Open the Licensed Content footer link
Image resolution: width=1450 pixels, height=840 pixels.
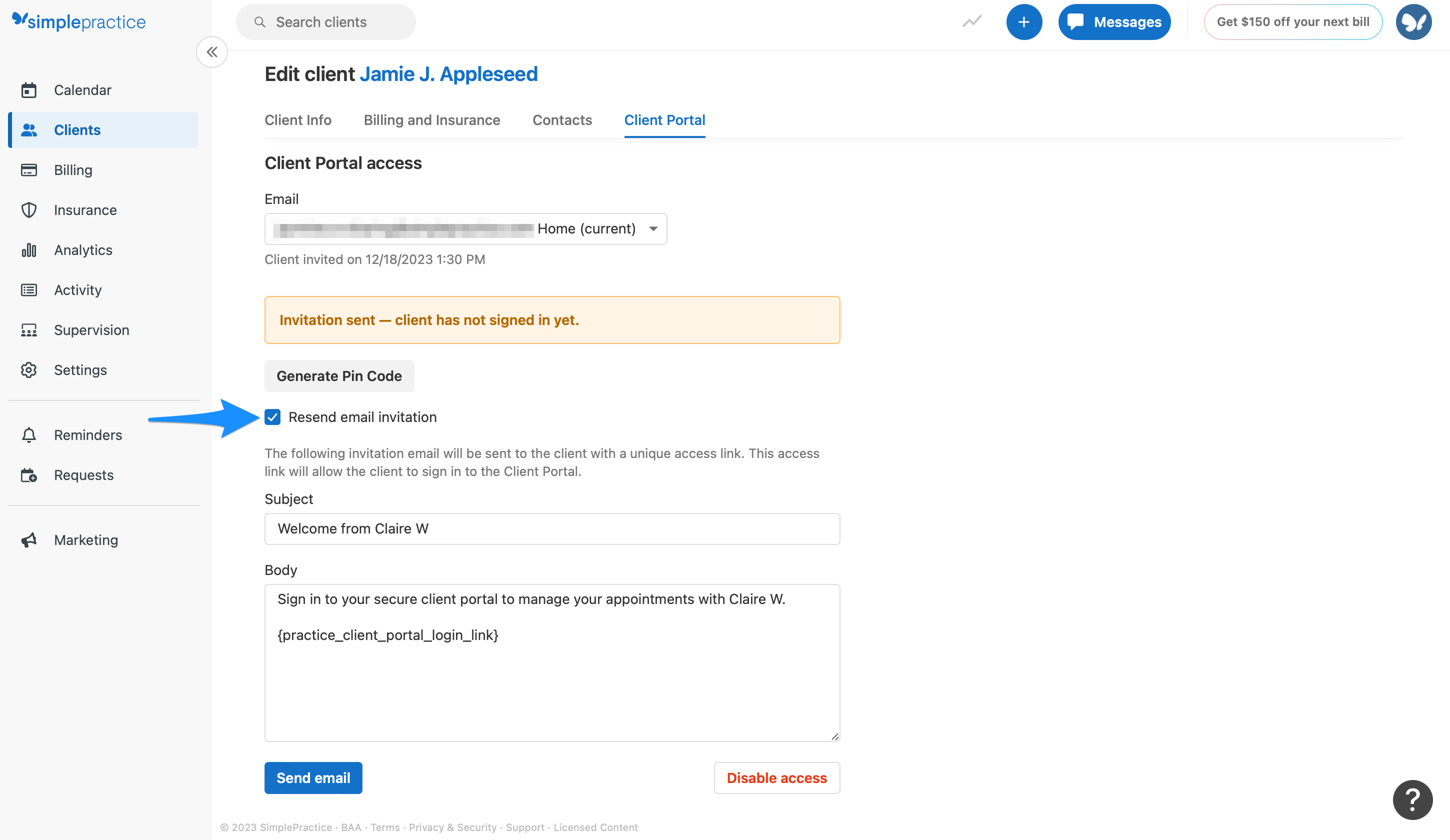pos(595,827)
